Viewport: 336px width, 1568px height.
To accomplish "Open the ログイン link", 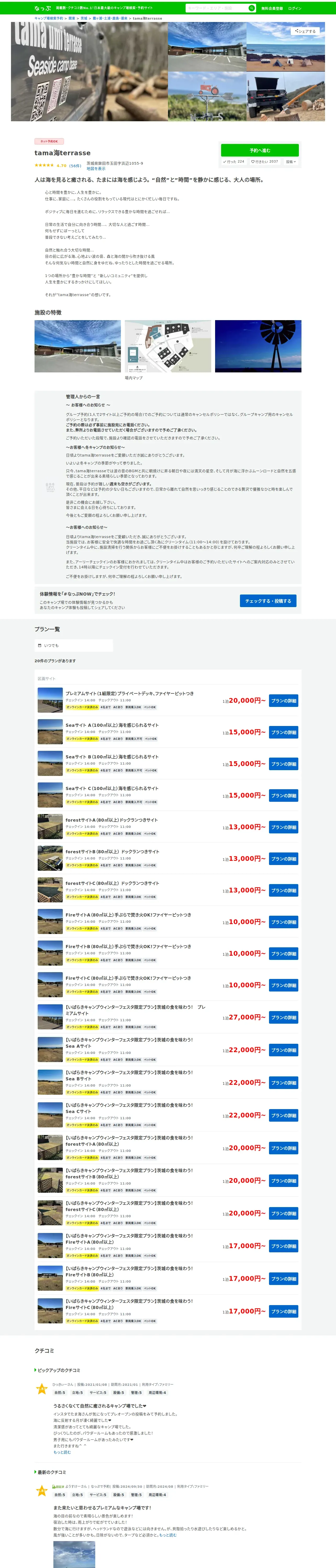I will click(295, 9).
